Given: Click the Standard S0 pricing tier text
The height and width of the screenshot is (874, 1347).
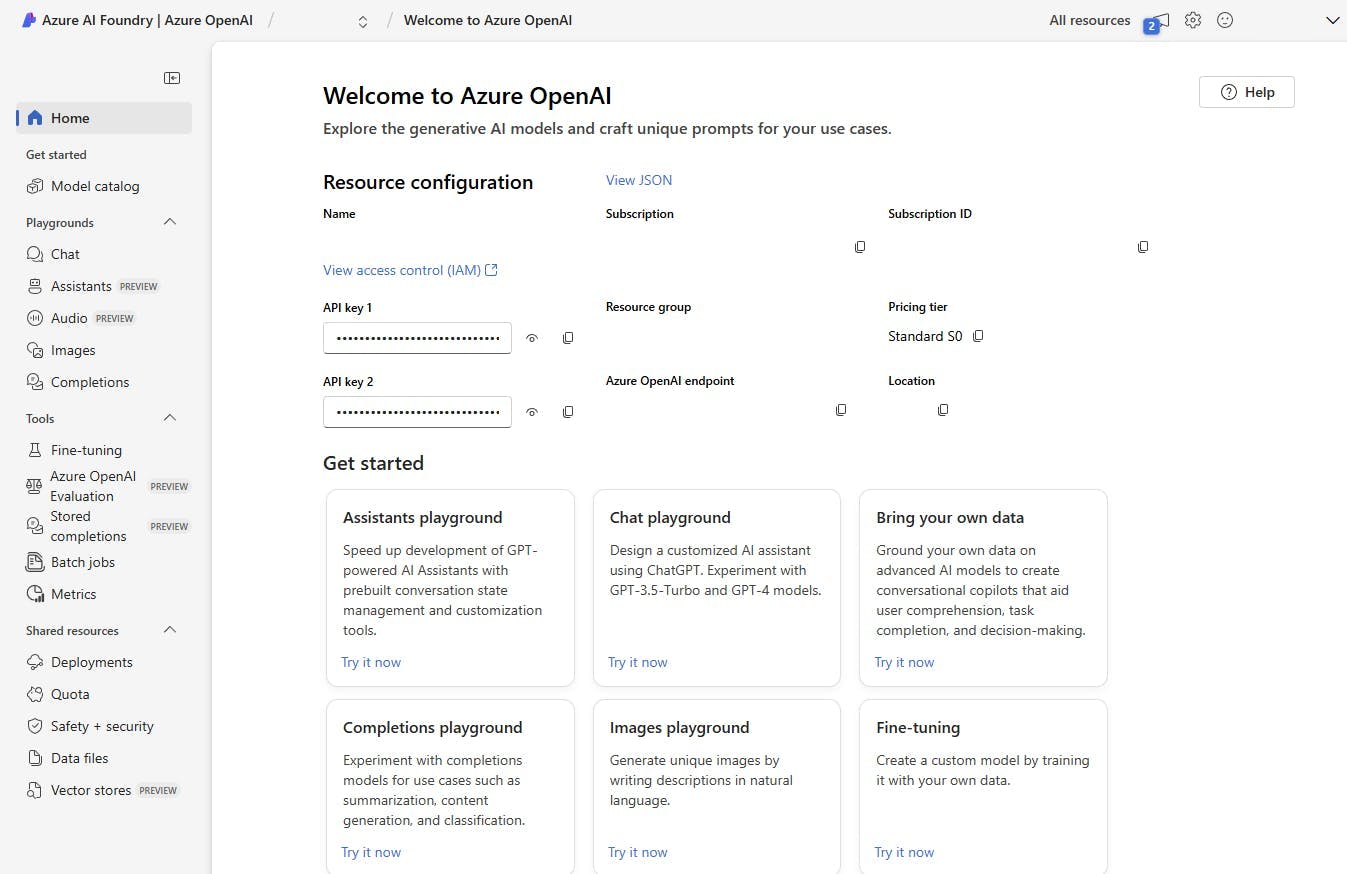Looking at the screenshot, I should coord(925,336).
